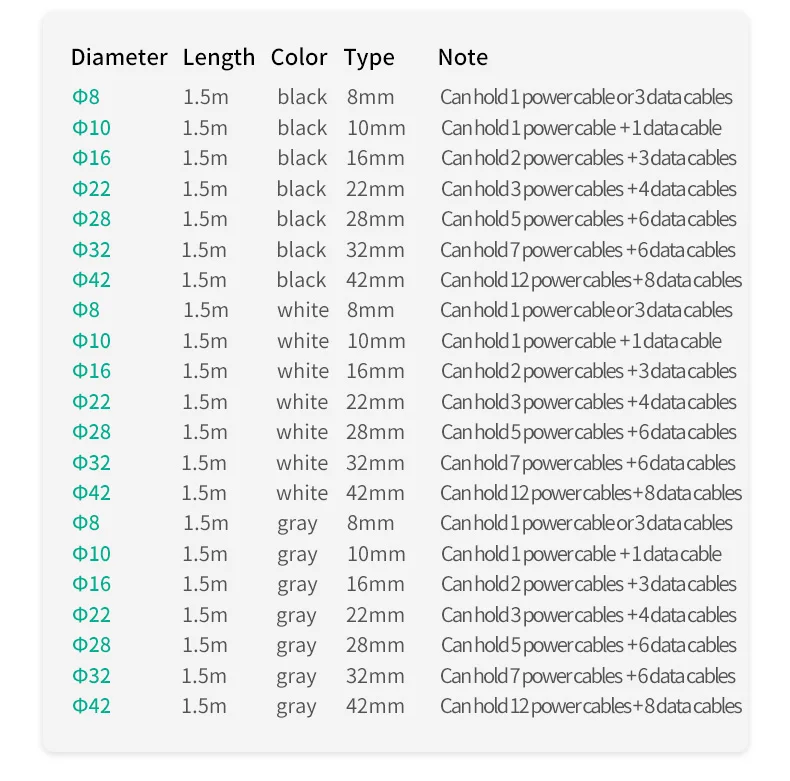Screen dimensions: 790x781
Task: Click the Type column header
Action: point(369,57)
